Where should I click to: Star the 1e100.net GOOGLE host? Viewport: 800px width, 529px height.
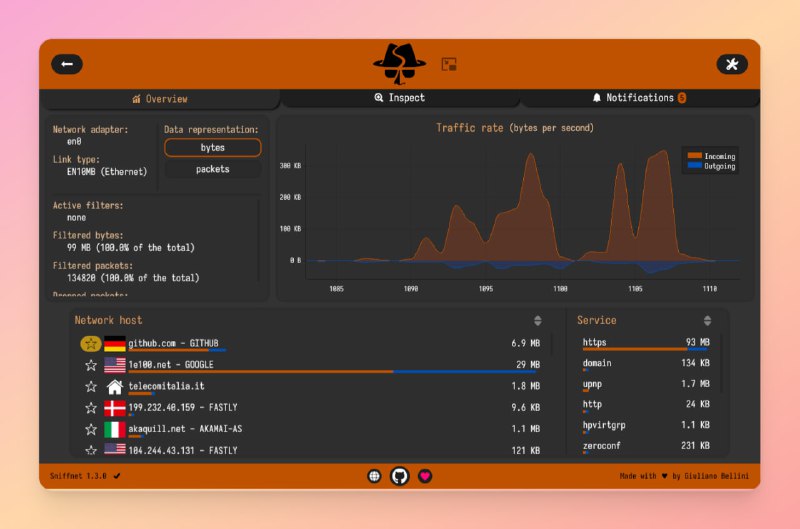[90, 365]
